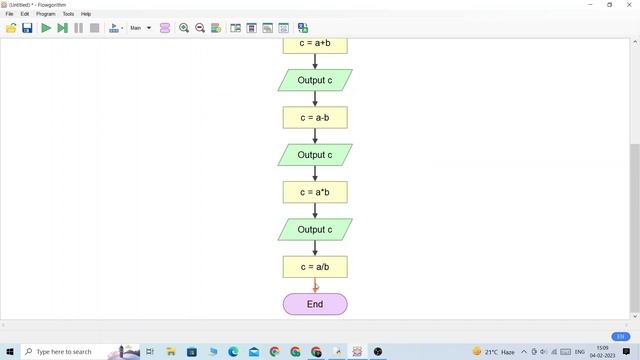Open the Edit menu
Image resolution: width=640 pixels, height=360 pixels.
[25, 14]
